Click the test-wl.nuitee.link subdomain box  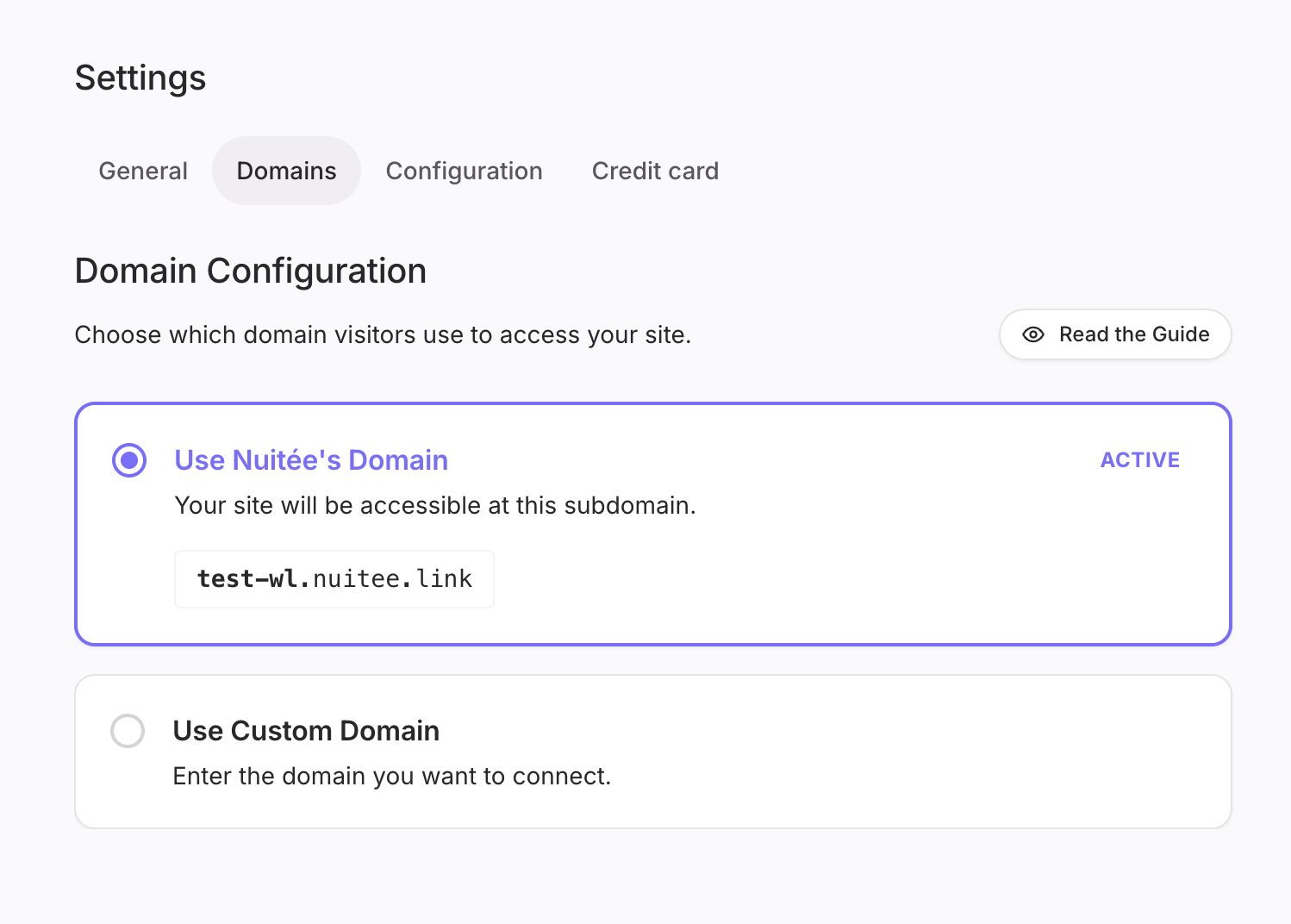tap(334, 579)
